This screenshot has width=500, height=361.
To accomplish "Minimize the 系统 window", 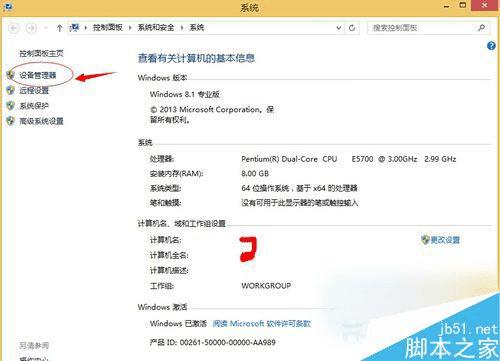I will 446,6.
